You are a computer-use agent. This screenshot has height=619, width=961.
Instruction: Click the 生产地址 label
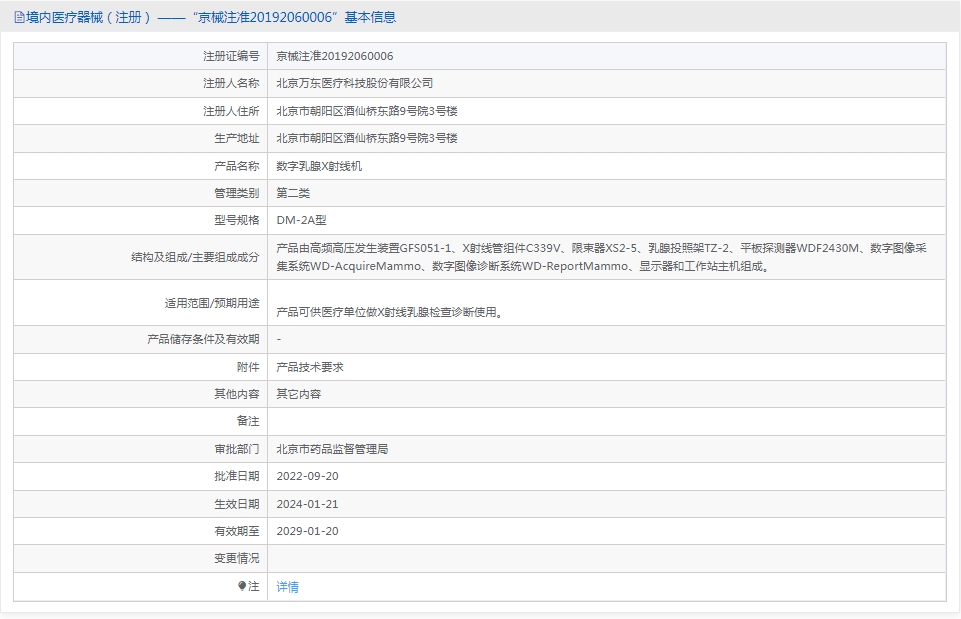(x=237, y=138)
